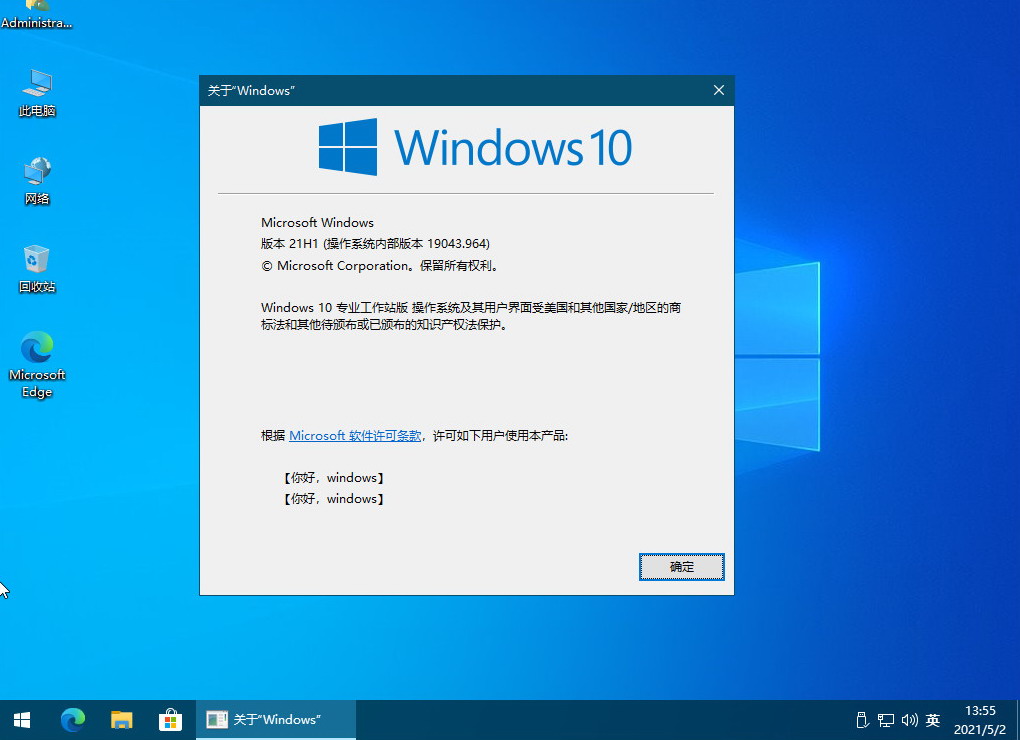1020x740 pixels.
Task: Click the 关于"Windows" dialog title bar text
Action: 251,90
